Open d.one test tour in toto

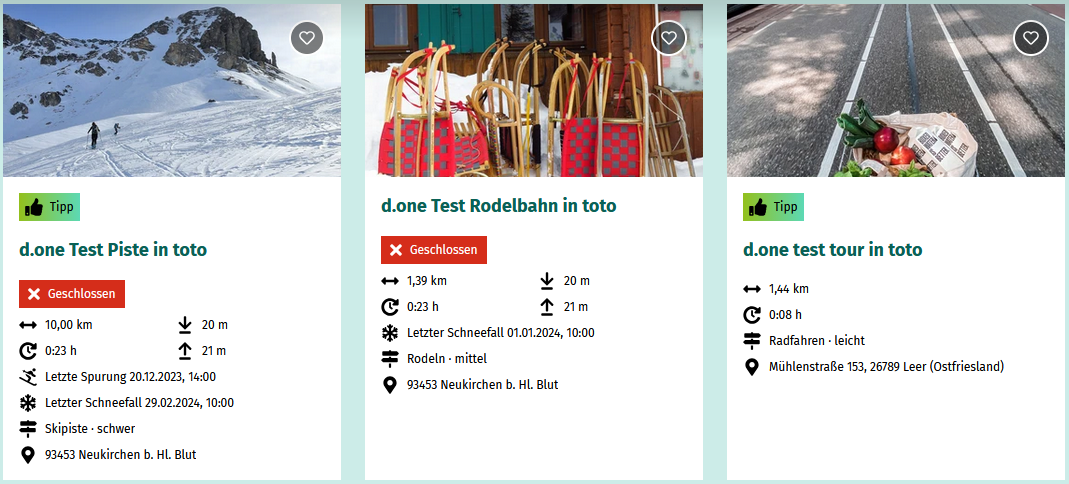(832, 249)
